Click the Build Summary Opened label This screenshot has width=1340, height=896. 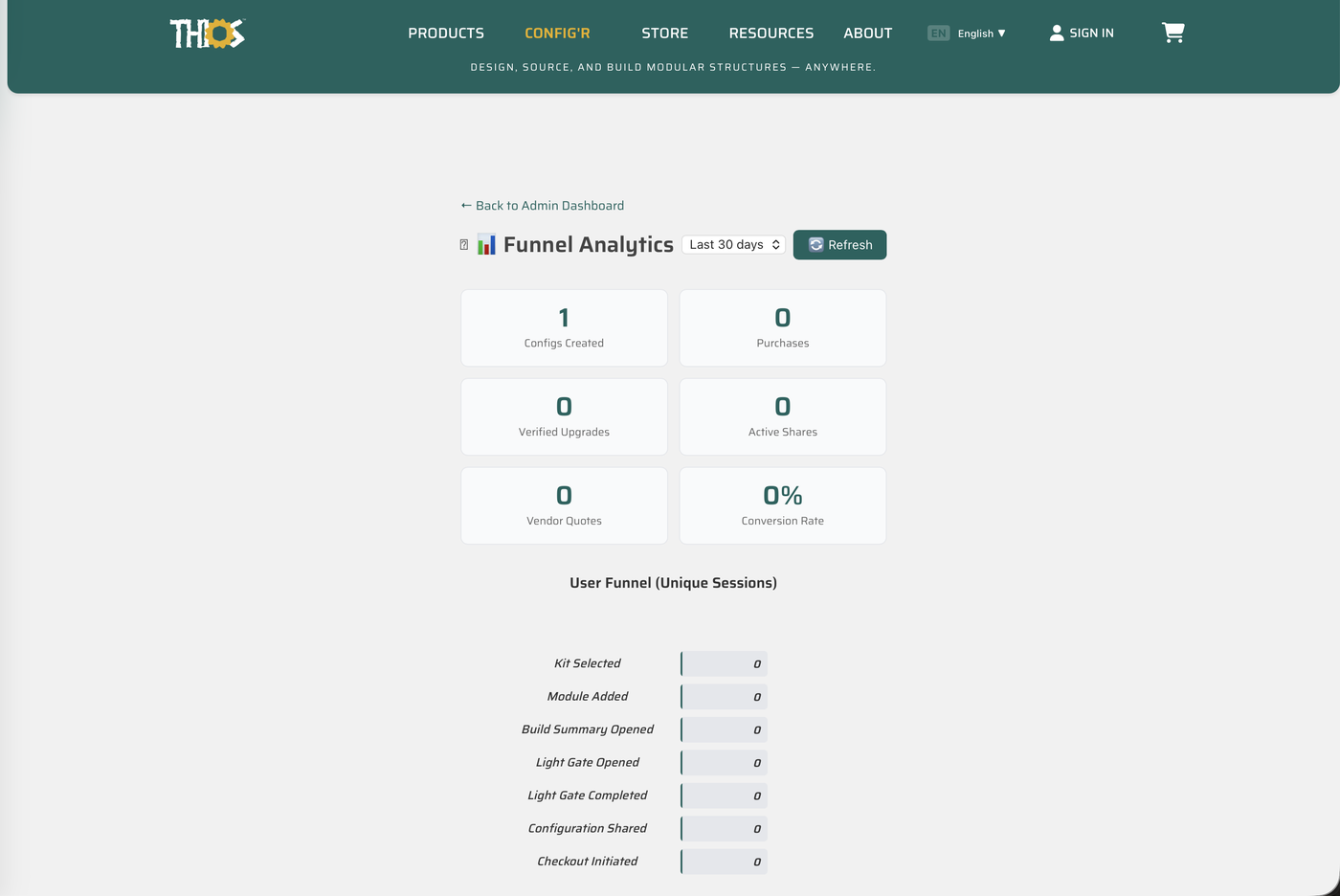[x=588, y=729]
